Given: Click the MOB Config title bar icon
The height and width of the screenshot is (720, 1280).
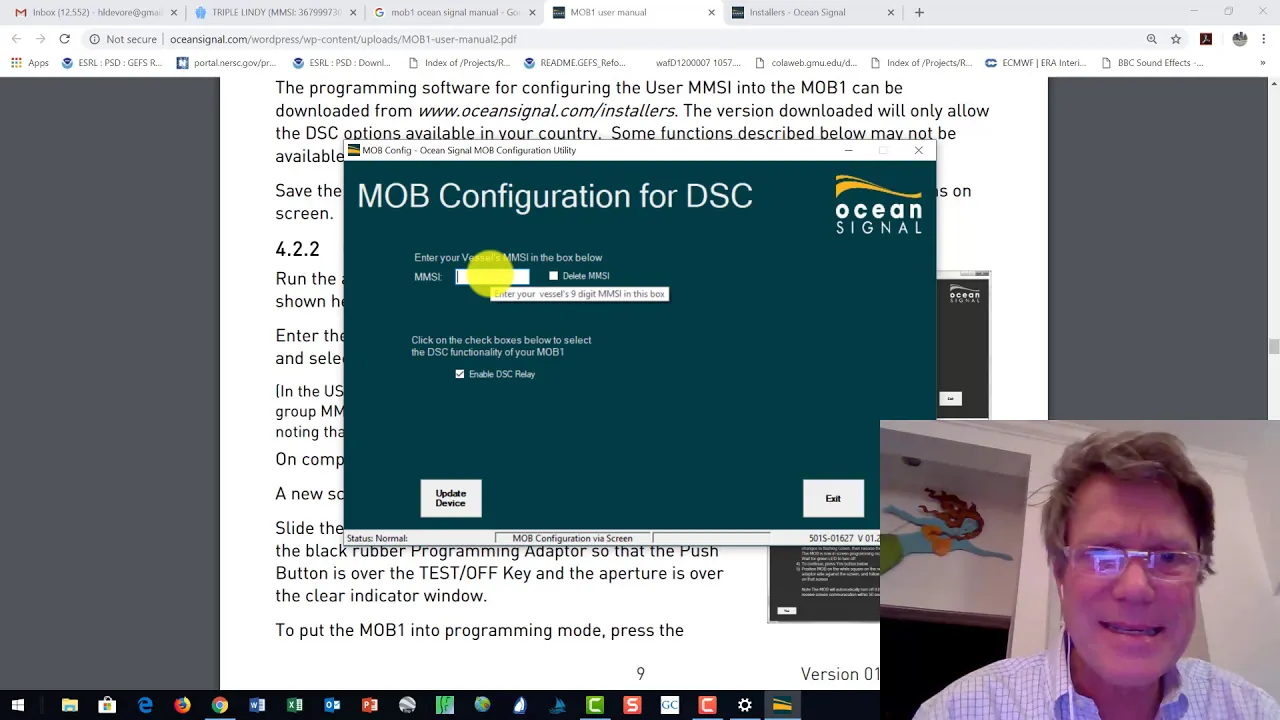Looking at the screenshot, I should tap(353, 150).
